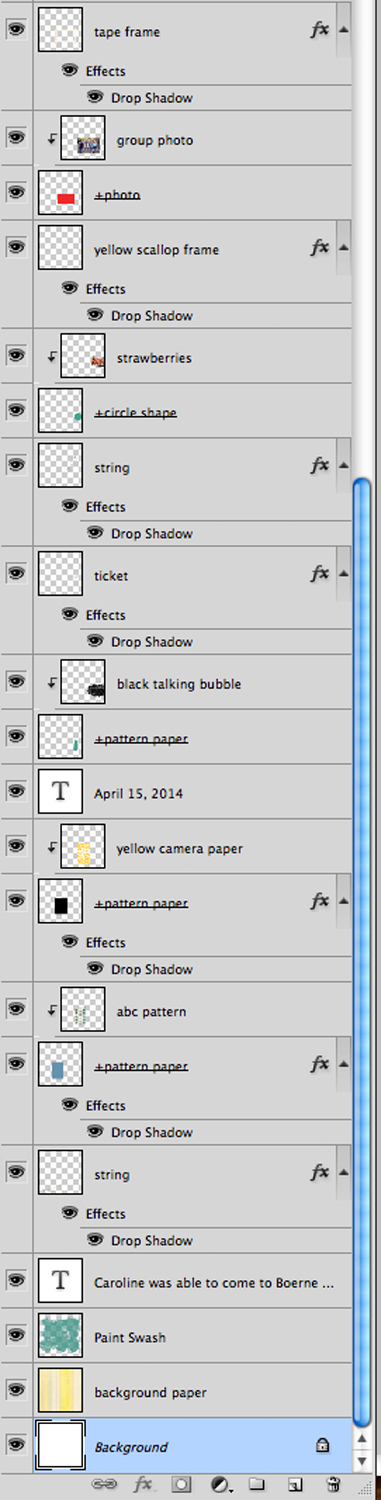Collapse effects of tape frame layer
Viewport: 381px width, 1500px height.
344,30
